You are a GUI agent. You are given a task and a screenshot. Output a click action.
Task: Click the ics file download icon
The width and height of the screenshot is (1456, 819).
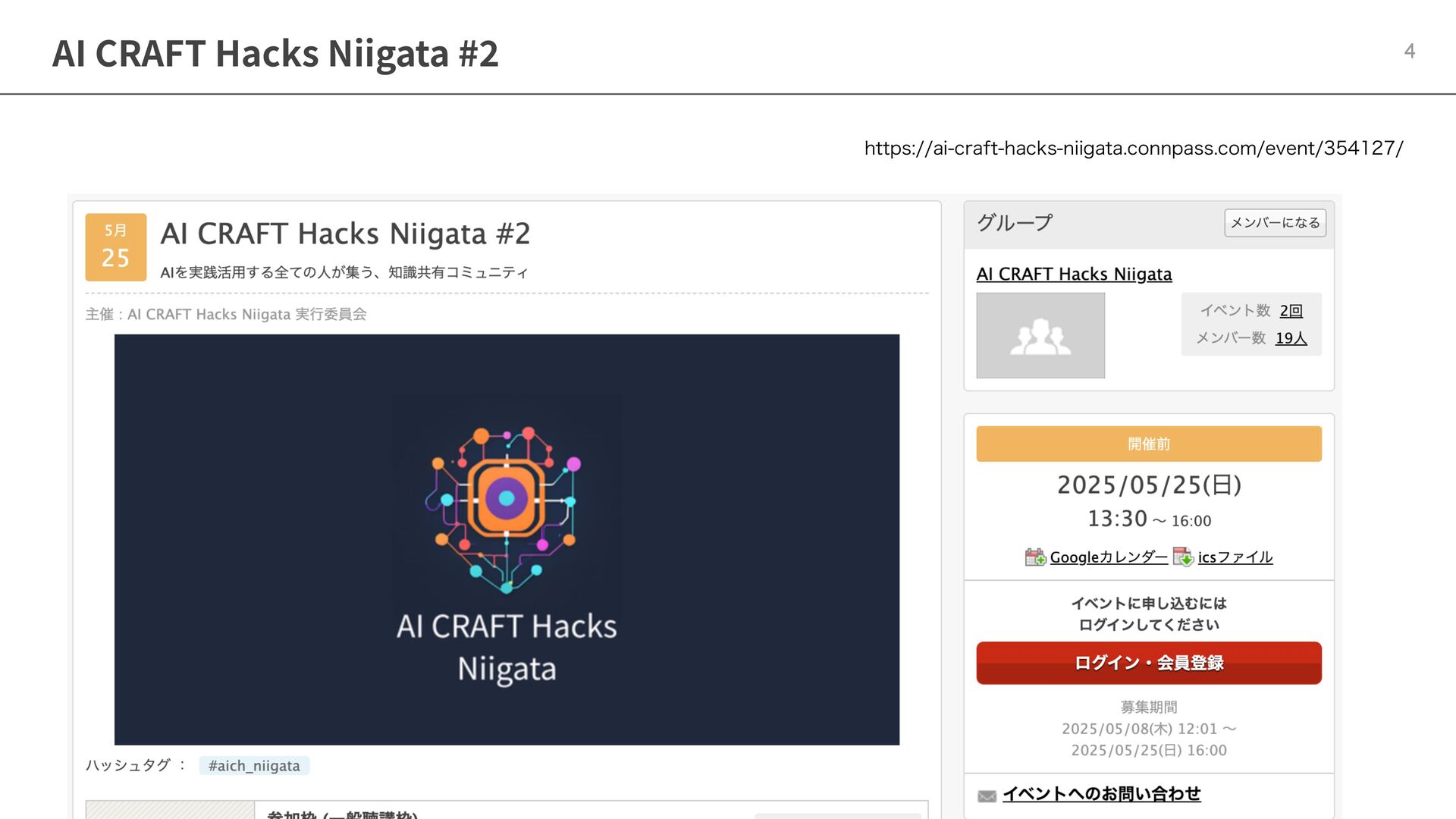[x=1183, y=557]
